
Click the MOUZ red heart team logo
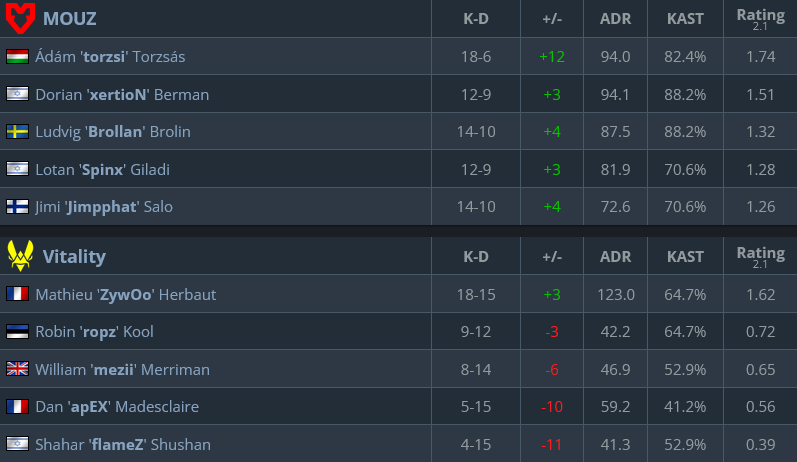(x=20, y=17)
